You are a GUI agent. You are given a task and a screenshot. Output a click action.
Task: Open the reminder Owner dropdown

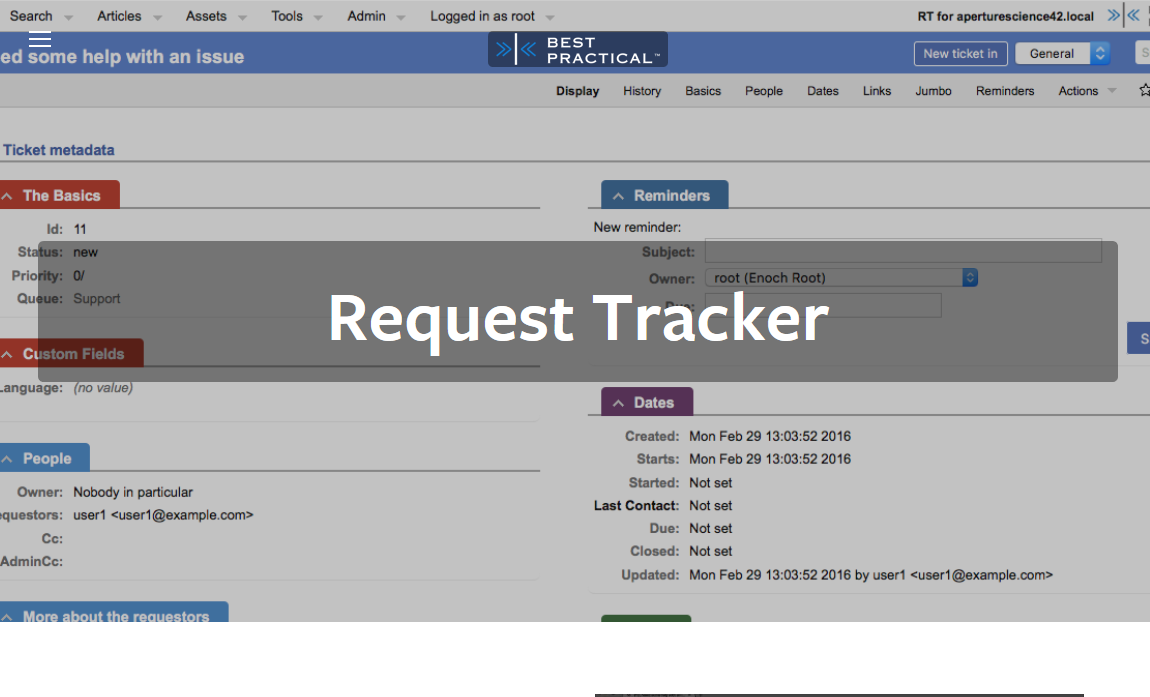coord(841,277)
